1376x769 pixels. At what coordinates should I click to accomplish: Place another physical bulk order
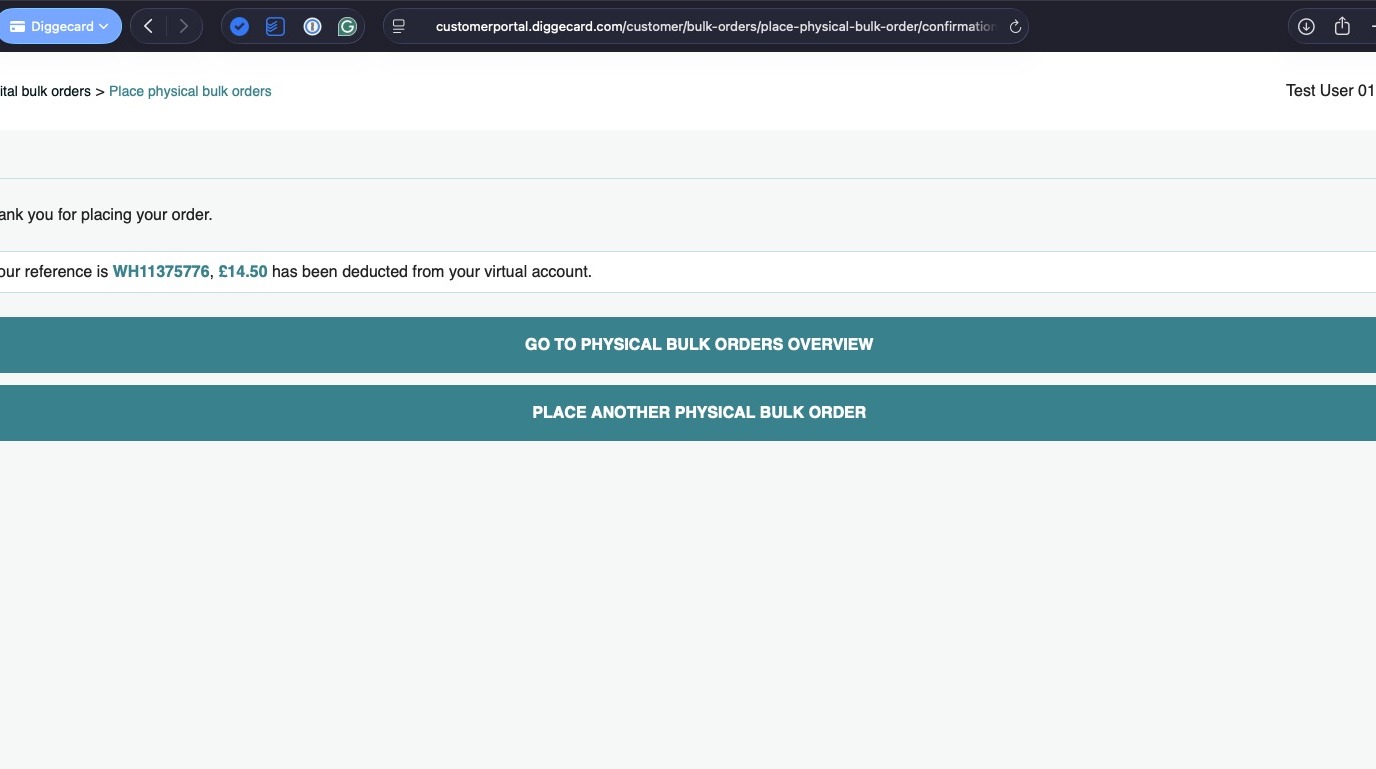(x=688, y=412)
